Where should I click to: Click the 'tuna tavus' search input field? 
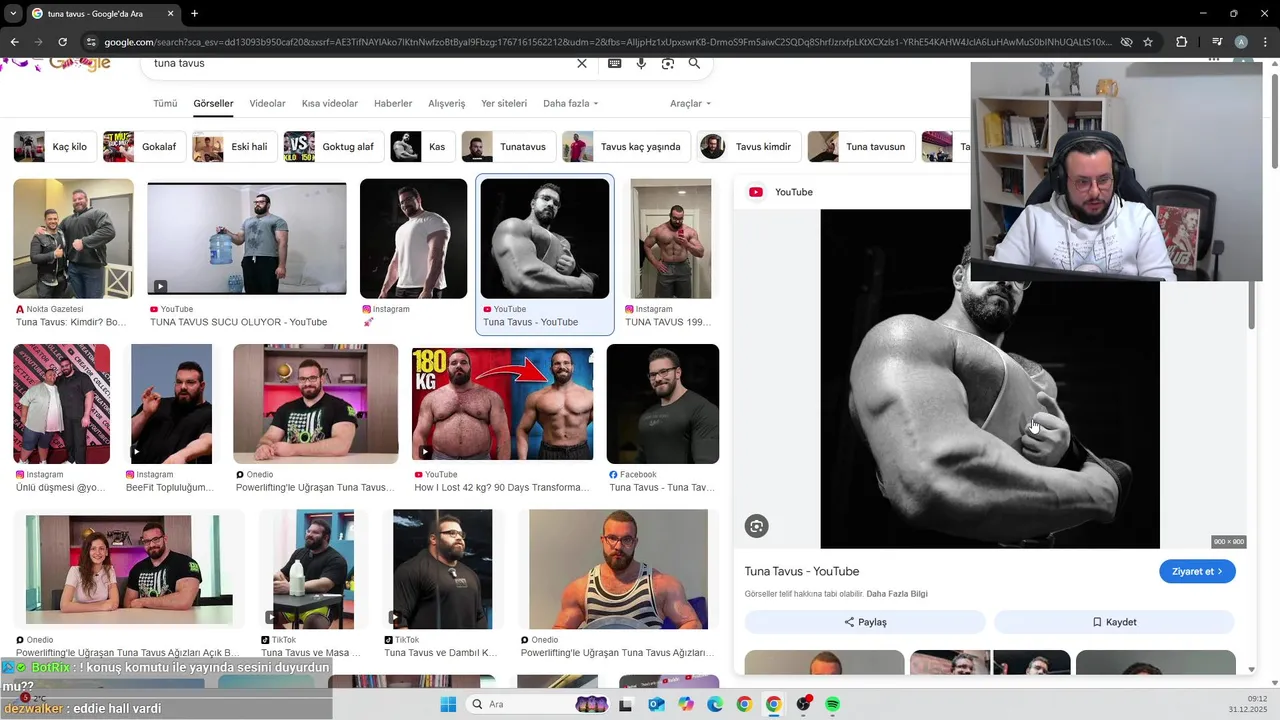[360, 63]
